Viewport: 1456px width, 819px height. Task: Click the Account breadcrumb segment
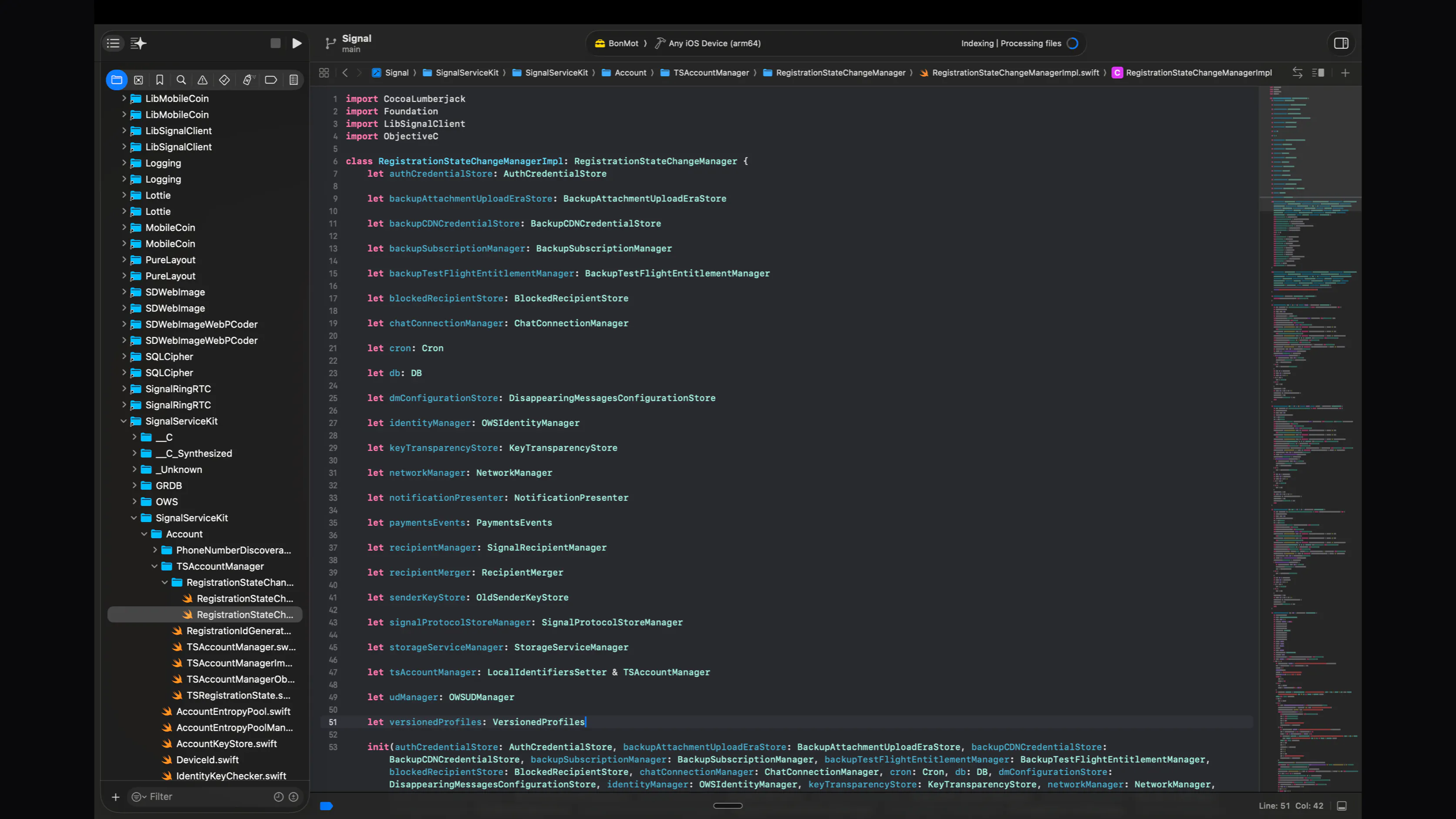pos(624,73)
